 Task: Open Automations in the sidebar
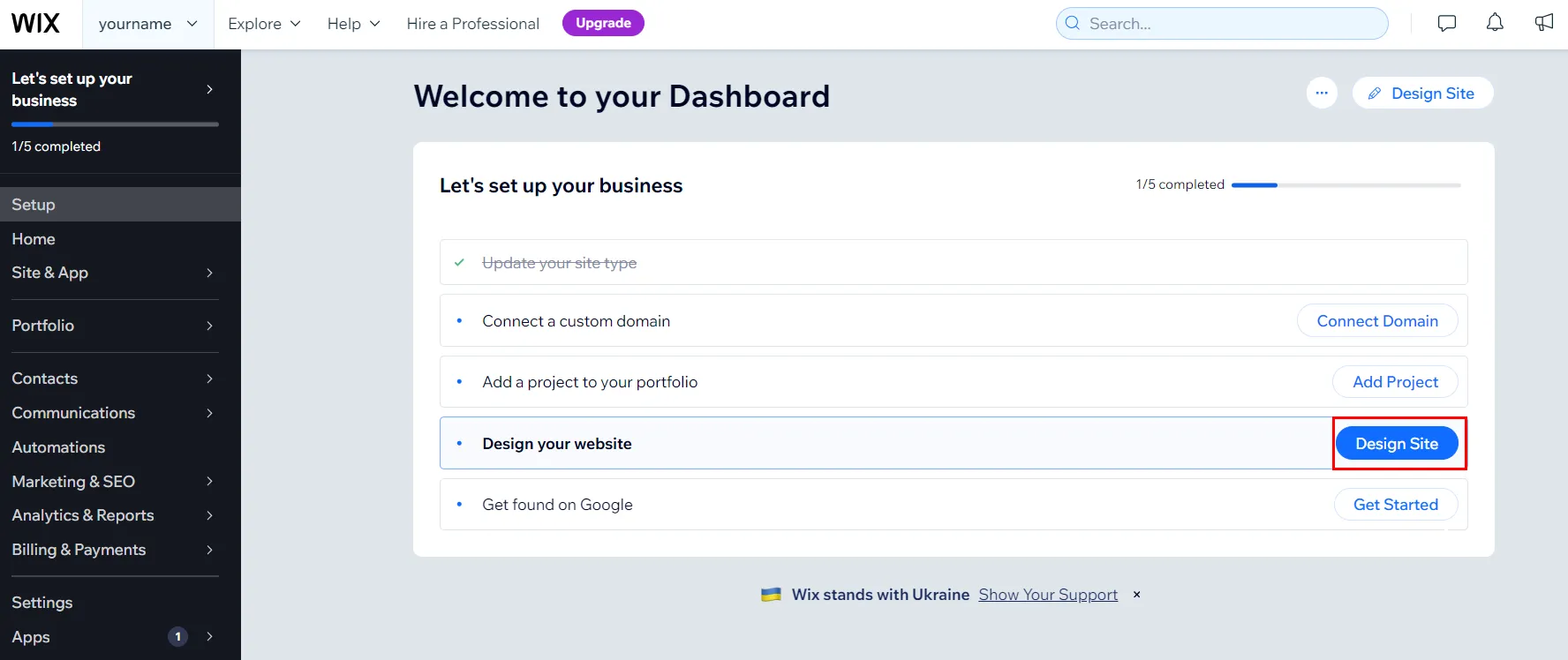pyautogui.click(x=120, y=447)
